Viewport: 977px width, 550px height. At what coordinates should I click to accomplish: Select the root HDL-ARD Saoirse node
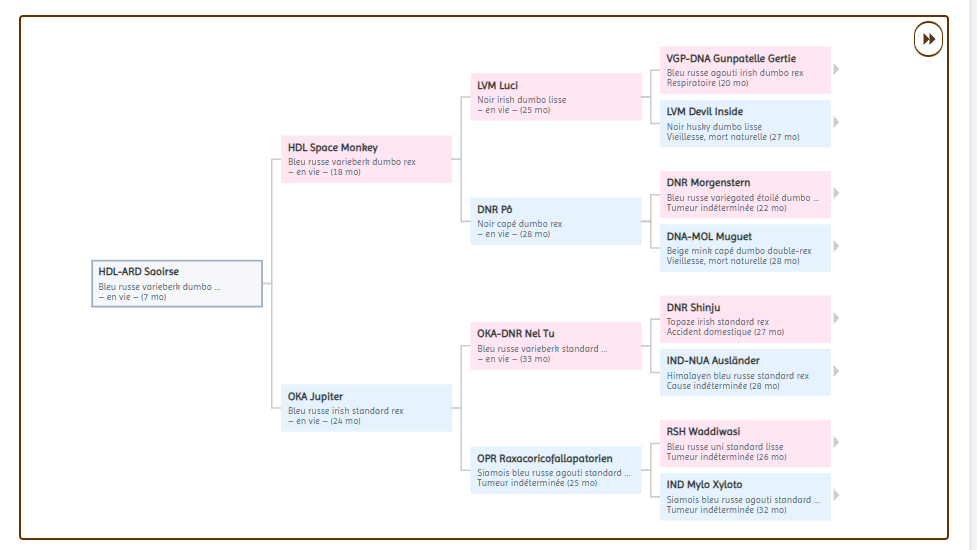177,283
